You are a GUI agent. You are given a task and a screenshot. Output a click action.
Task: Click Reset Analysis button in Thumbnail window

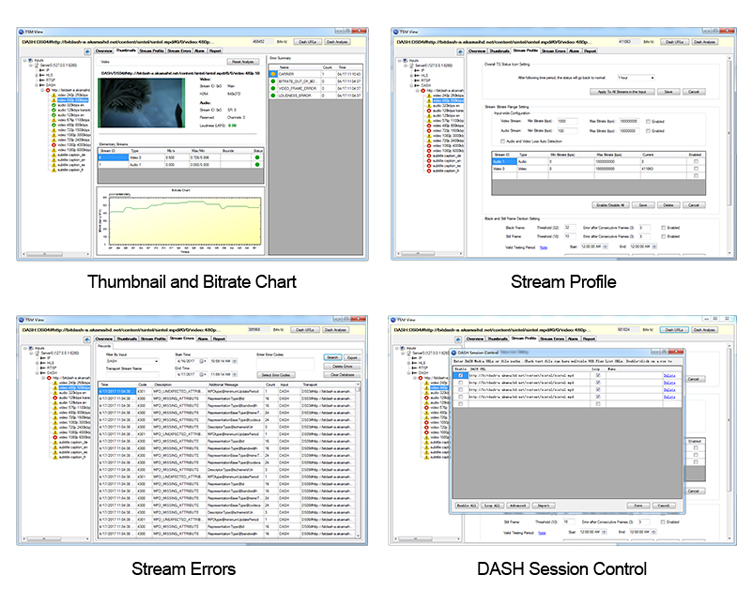[243, 62]
